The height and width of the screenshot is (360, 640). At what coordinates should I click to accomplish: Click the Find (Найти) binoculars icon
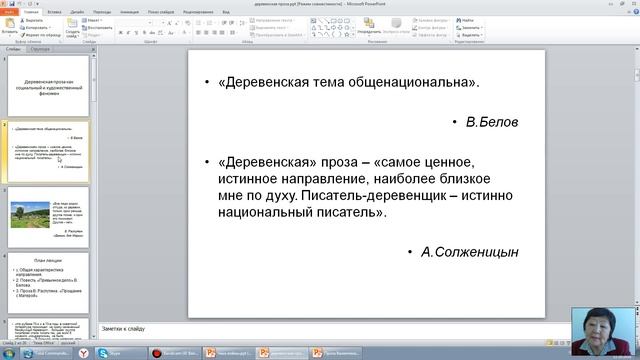coord(459,20)
